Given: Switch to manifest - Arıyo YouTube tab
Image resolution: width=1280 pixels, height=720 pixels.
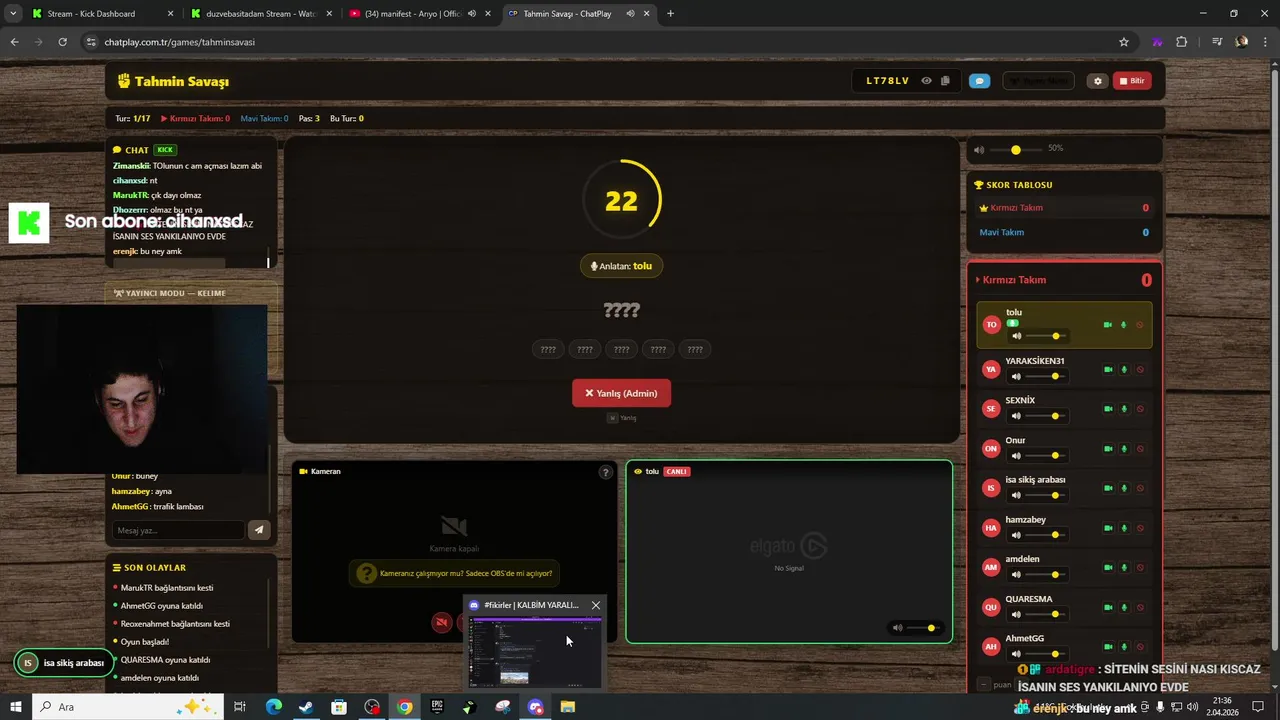Looking at the screenshot, I should [x=420, y=14].
